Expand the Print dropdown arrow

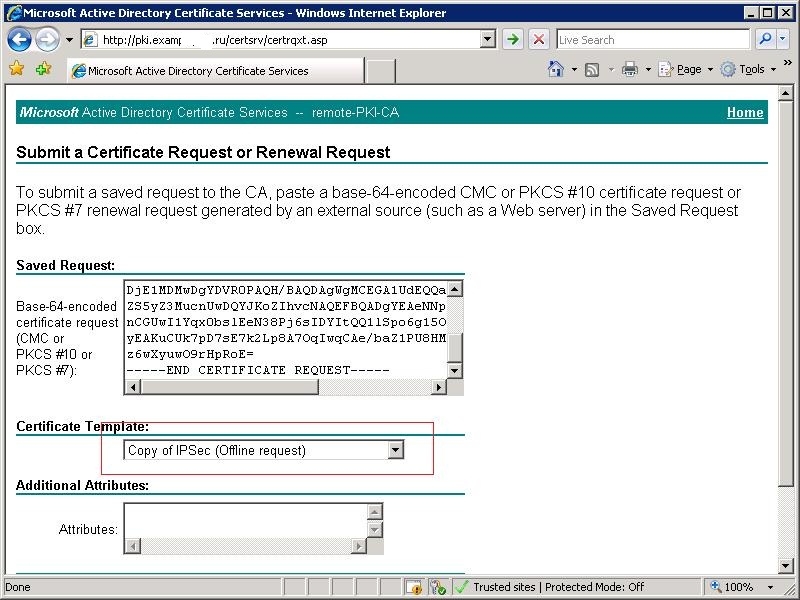(648, 69)
